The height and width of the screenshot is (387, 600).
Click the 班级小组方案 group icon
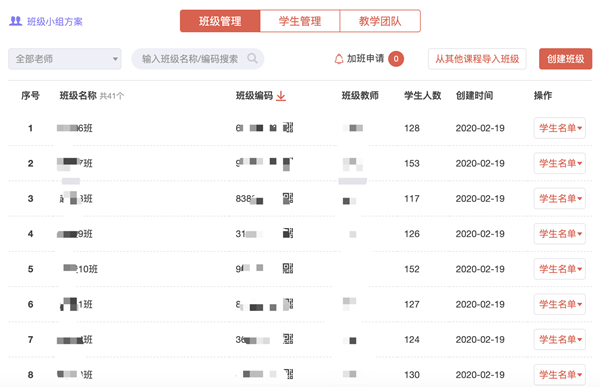tap(16, 21)
